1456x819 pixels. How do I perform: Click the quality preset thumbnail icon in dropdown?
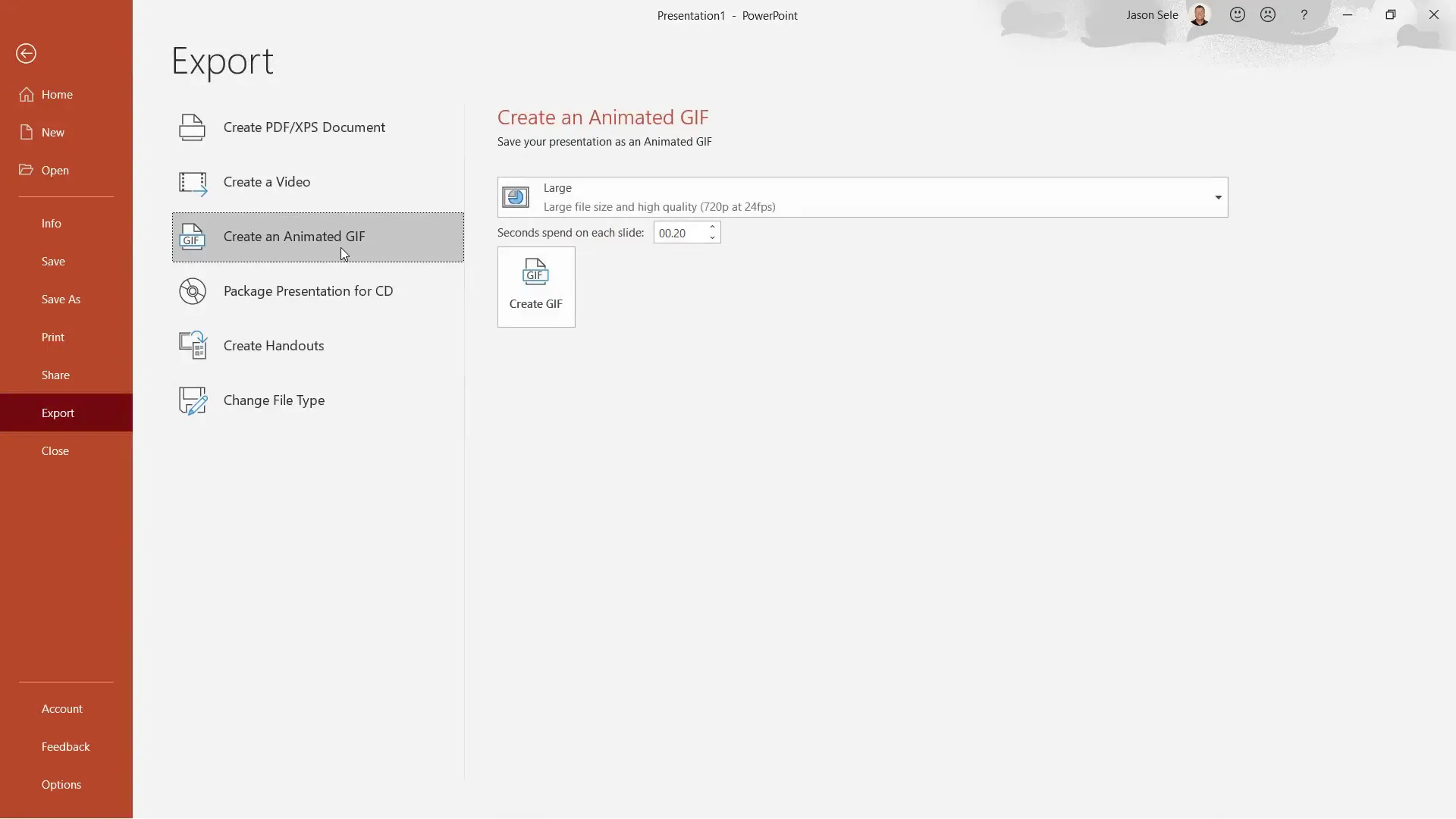(x=516, y=197)
